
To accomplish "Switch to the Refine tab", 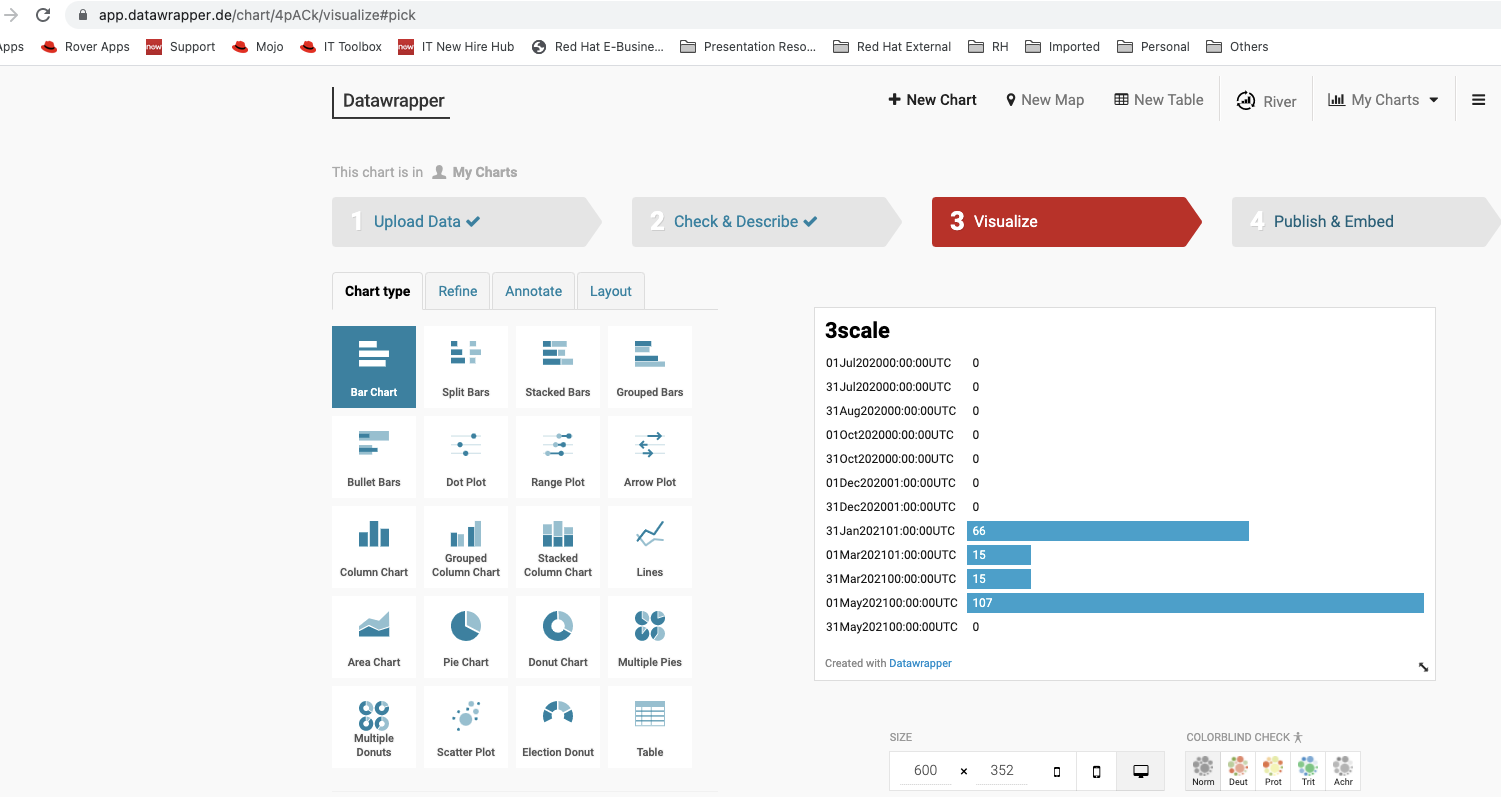I will click(x=458, y=291).
